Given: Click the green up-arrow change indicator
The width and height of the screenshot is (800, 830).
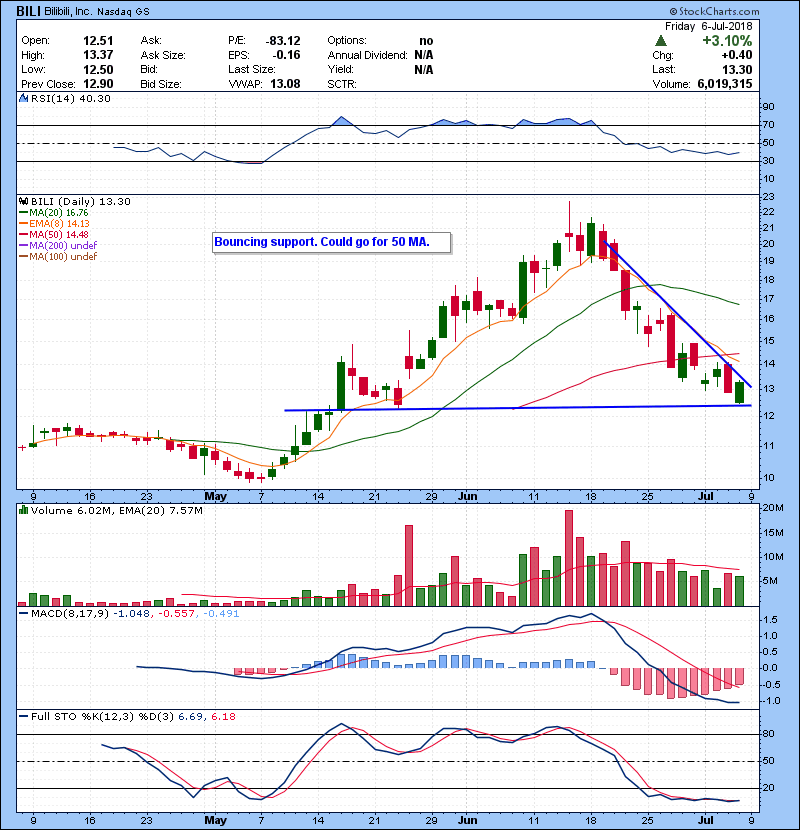Looking at the screenshot, I should (660, 41).
